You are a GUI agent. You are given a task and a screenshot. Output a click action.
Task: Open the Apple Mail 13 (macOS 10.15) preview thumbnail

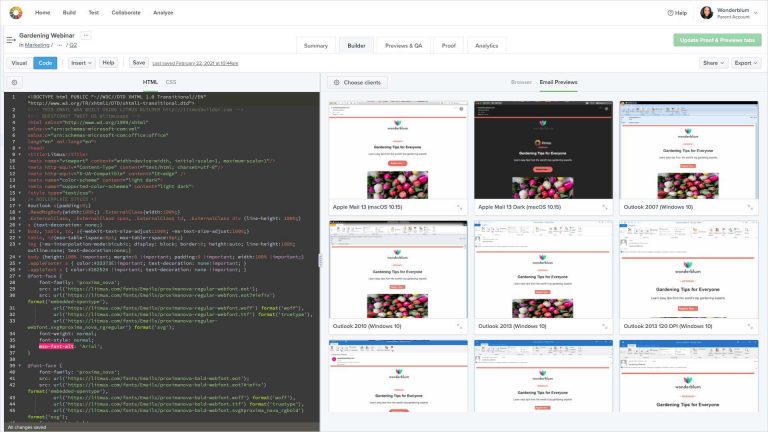[398, 150]
